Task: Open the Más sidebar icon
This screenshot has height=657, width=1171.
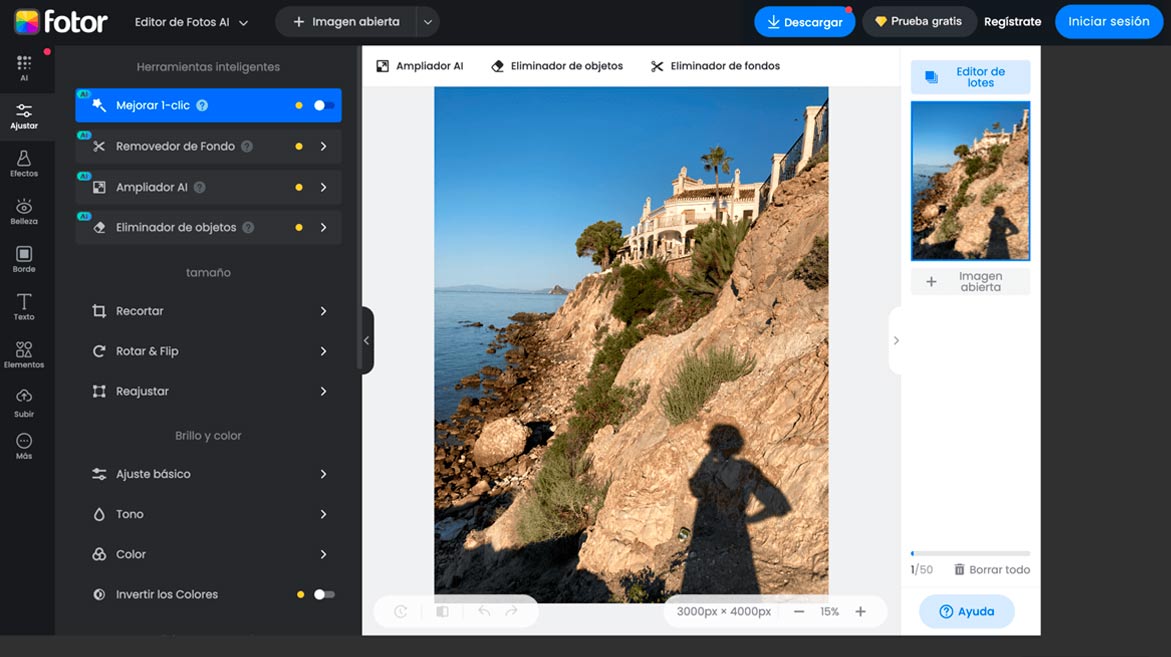Action: pos(24,446)
